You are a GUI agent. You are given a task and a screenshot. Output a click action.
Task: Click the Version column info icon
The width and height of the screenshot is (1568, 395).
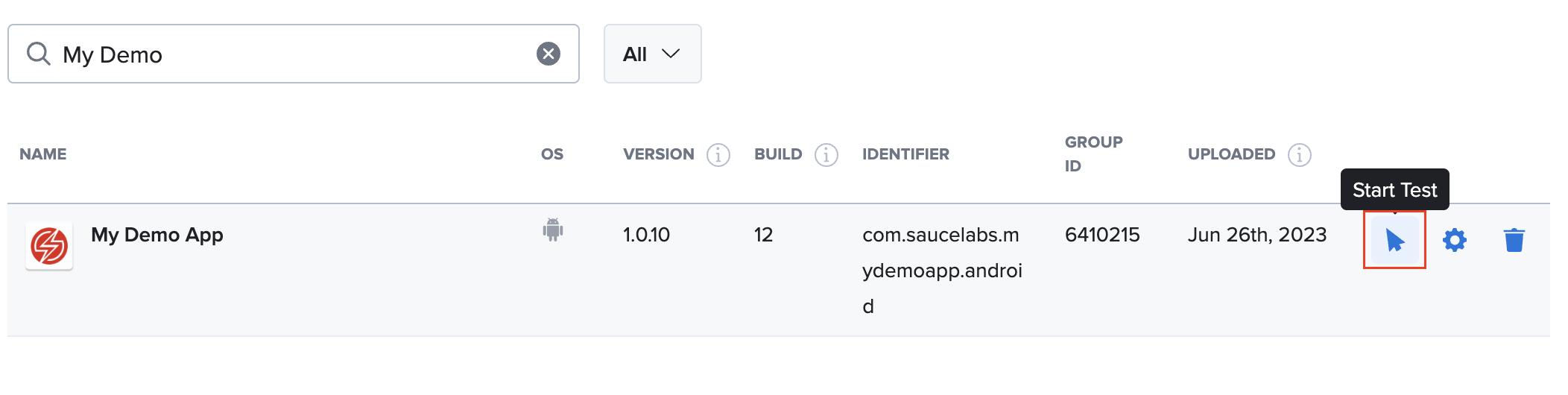click(x=718, y=154)
